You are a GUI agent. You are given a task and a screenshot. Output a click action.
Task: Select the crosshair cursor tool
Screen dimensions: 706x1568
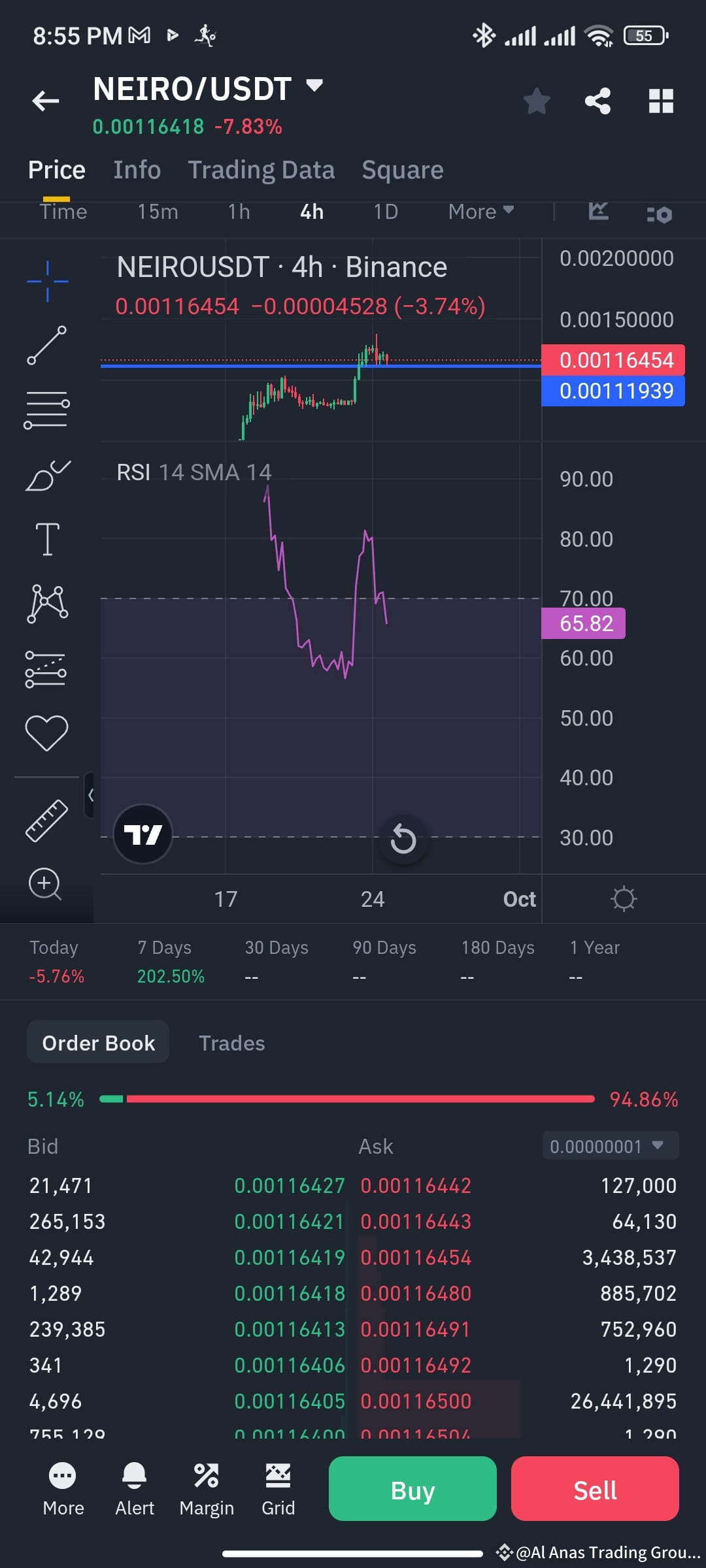tap(47, 281)
